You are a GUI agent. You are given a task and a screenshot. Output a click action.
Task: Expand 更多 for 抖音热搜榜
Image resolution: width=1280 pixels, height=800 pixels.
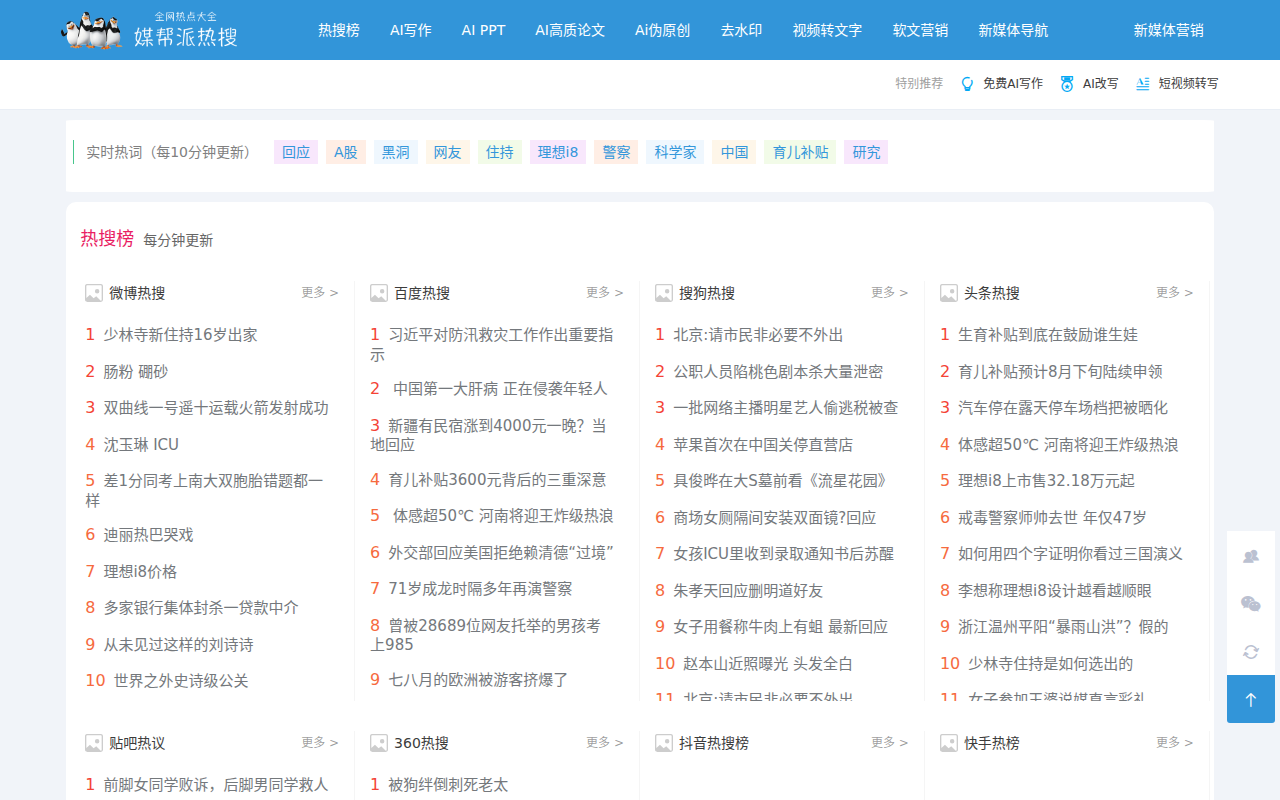coord(890,743)
